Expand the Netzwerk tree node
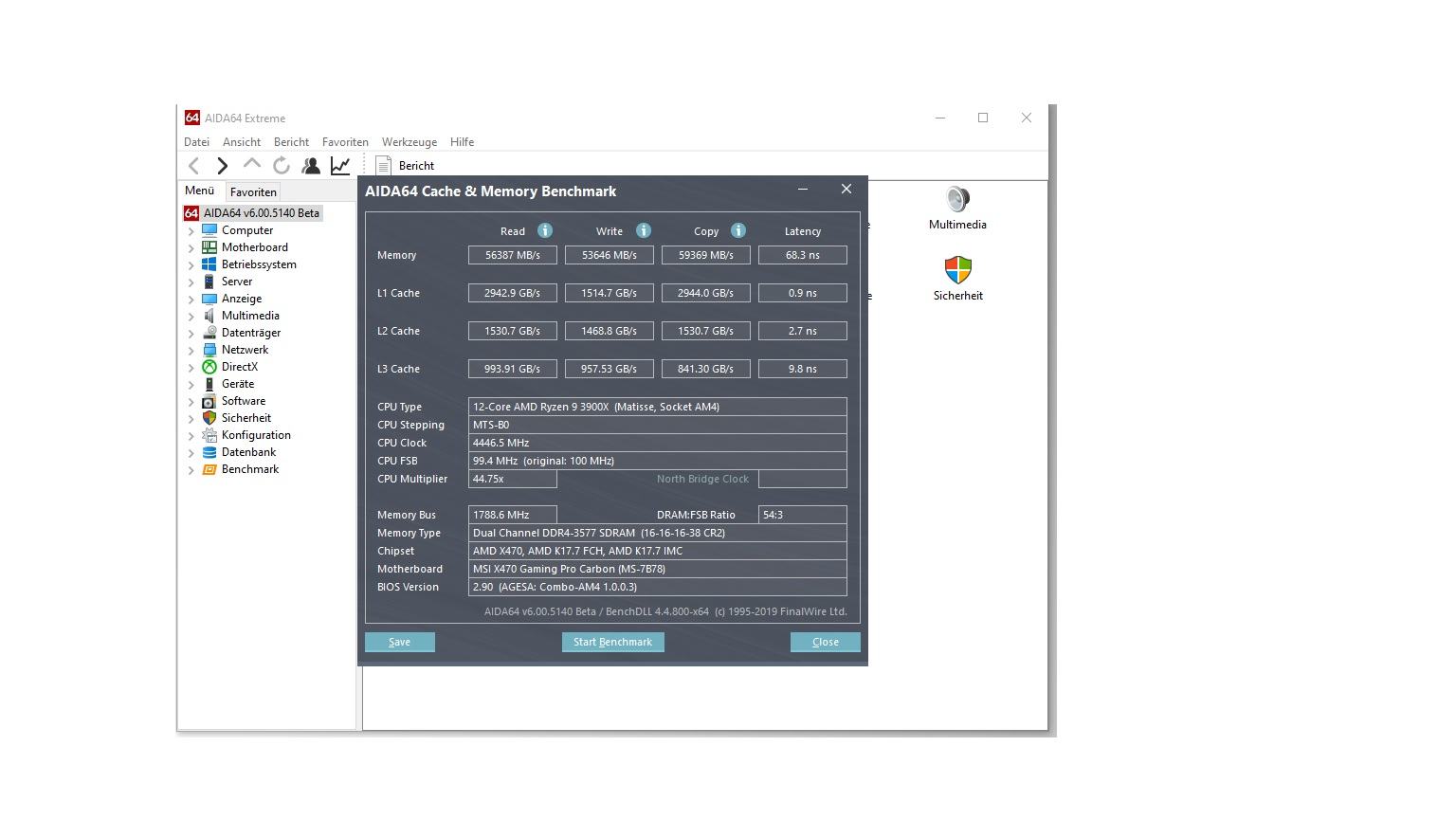Viewport: 1456px width, 819px height. tap(191, 351)
